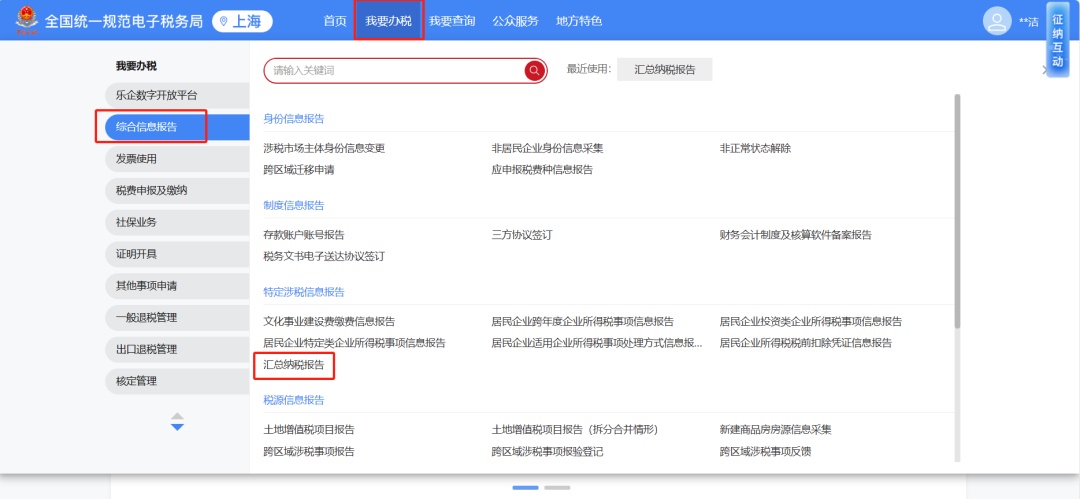Open the 汇总纳税报告 link under 特定涉税信息报告
This screenshot has width=1080, height=499.
pyautogui.click(x=294, y=365)
